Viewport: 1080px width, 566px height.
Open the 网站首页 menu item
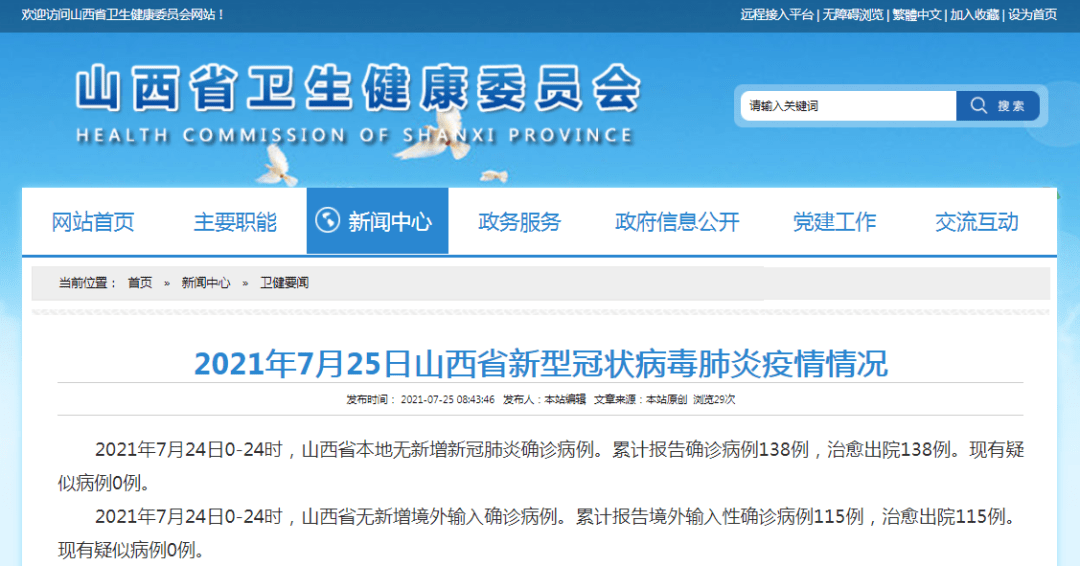93,222
